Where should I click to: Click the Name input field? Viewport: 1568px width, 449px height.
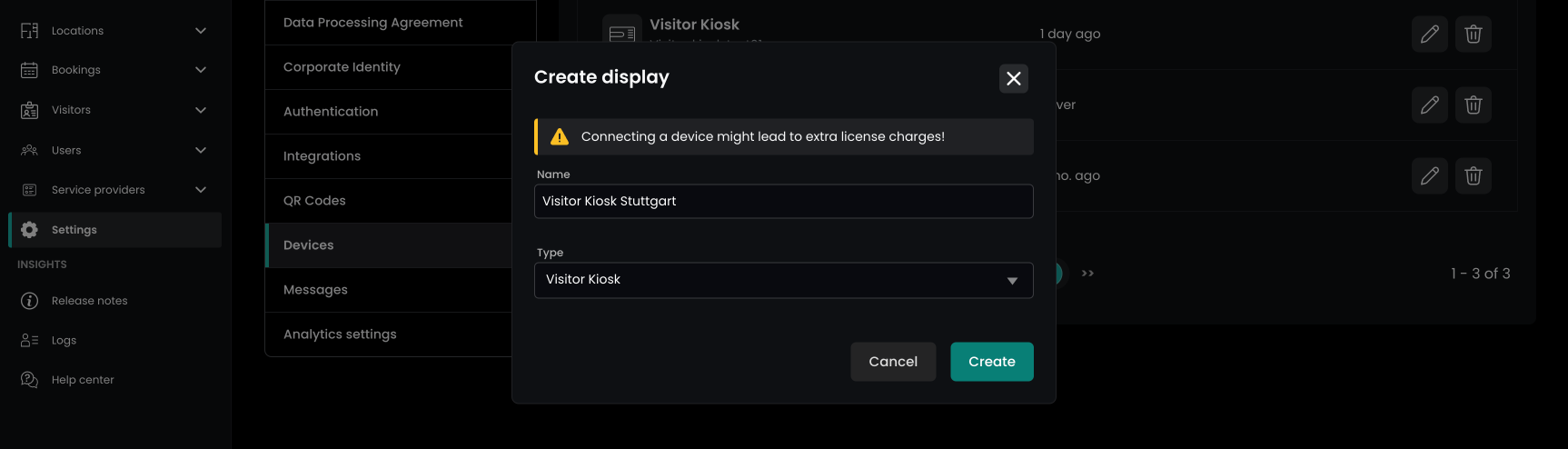[x=783, y=202]
